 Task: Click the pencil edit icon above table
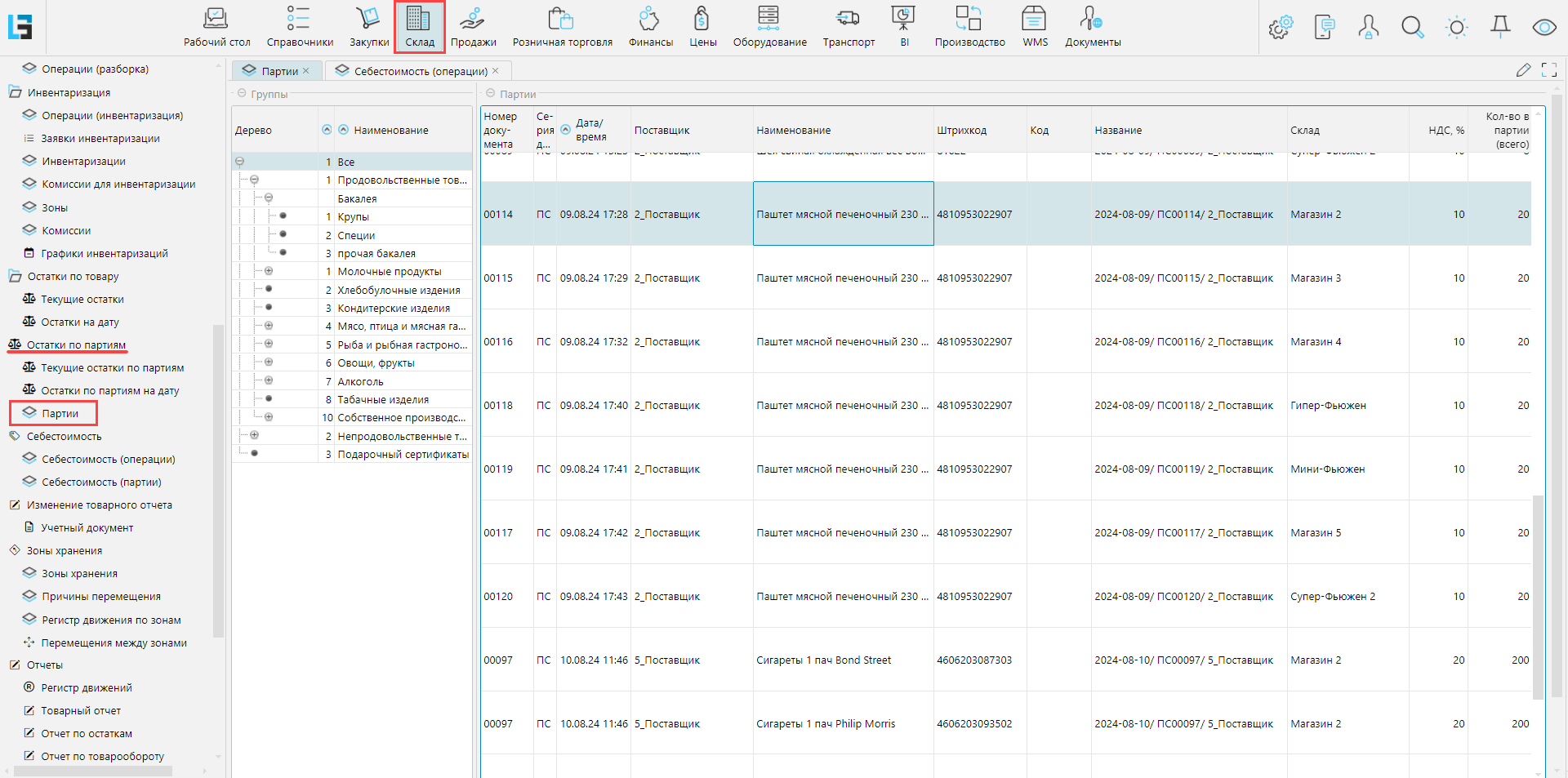coord(1523,70)
